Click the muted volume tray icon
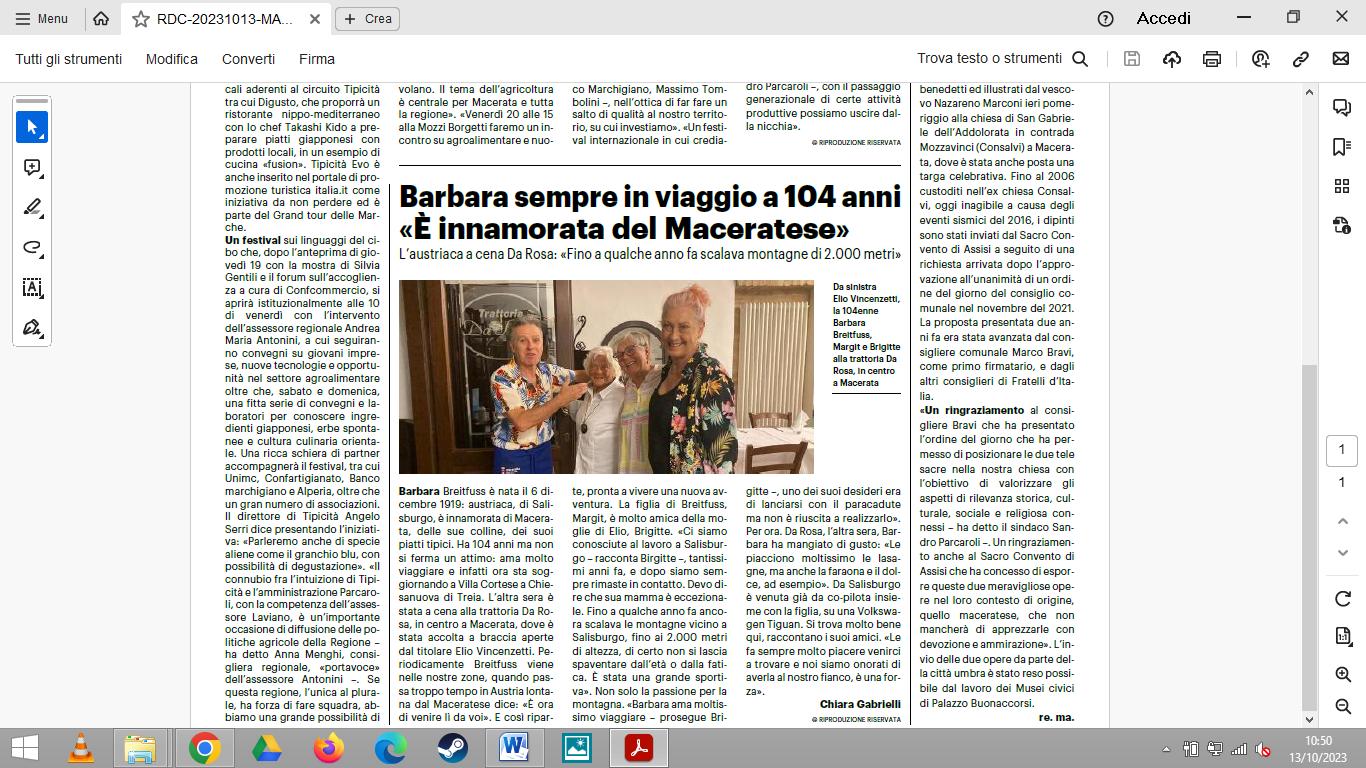Viewport: 1366px width, 768px height. [1262, 749]
